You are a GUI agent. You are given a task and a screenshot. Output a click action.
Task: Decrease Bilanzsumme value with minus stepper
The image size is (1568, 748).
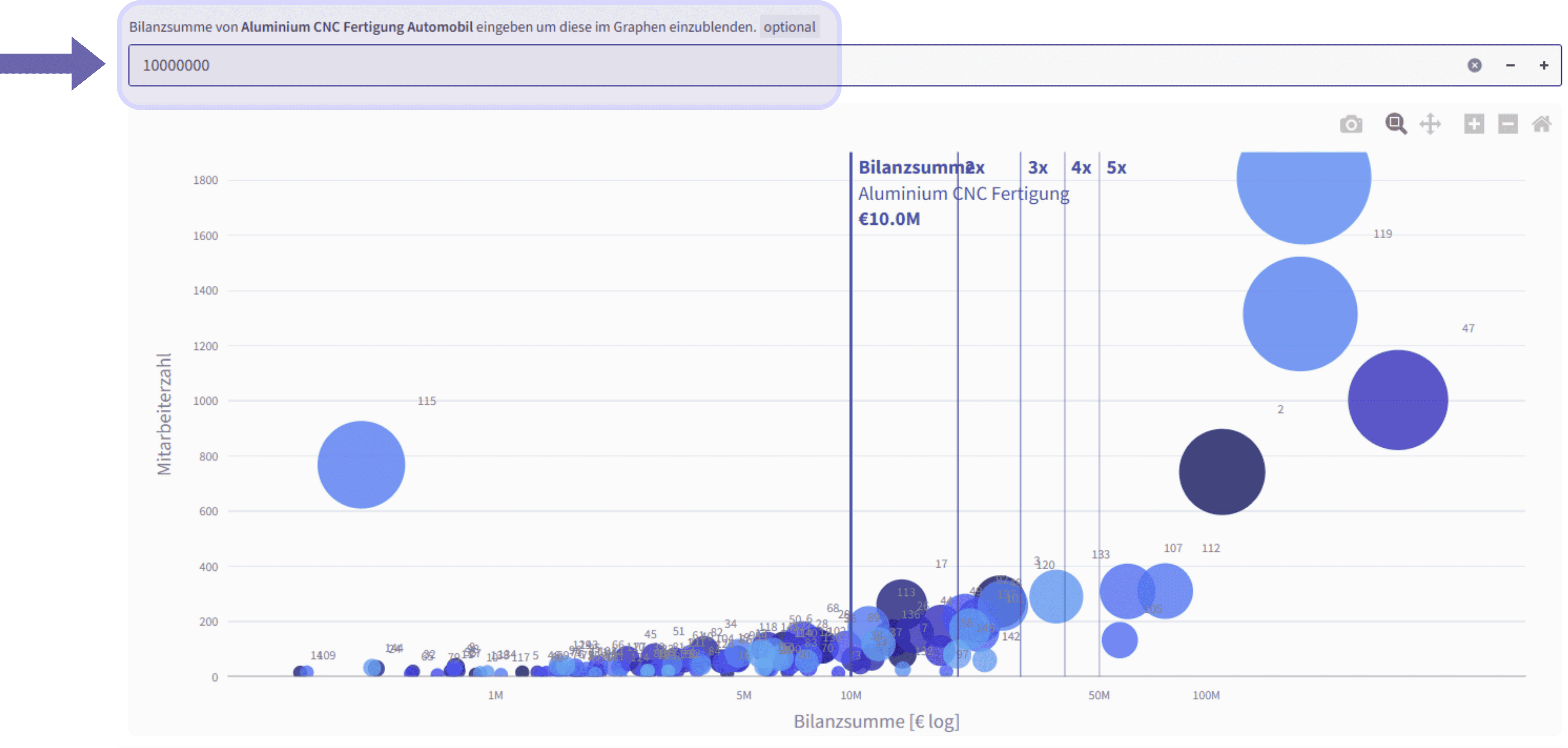(x=1510, y=65)
